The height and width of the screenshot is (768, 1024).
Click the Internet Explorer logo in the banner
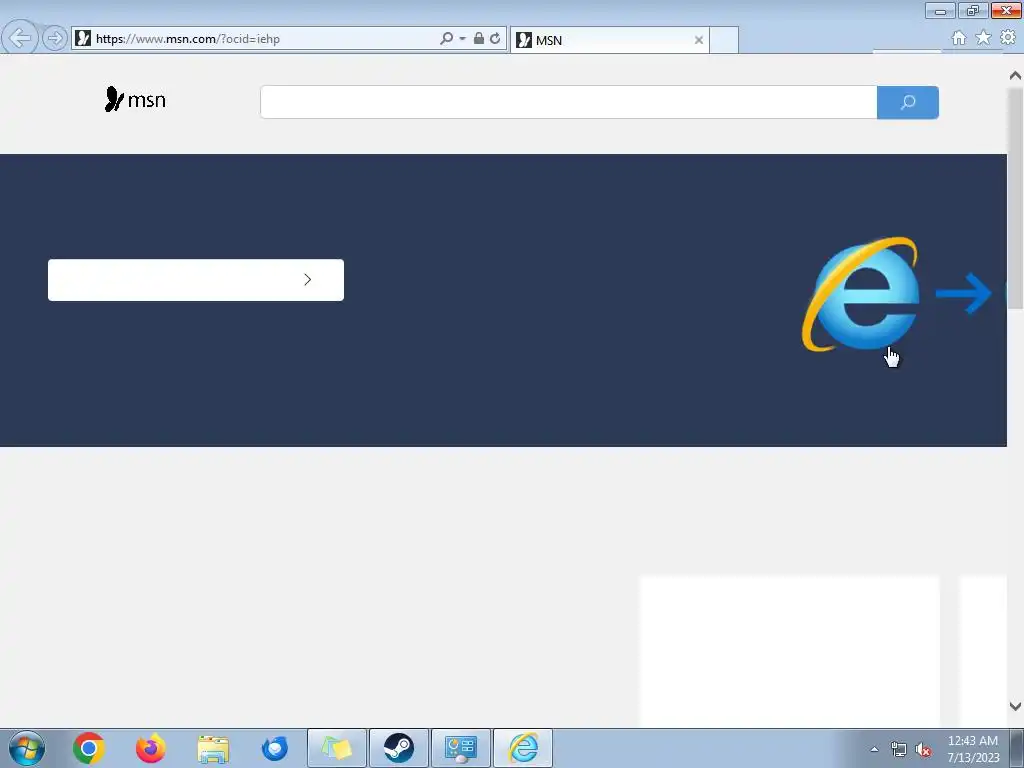[861, 294]
